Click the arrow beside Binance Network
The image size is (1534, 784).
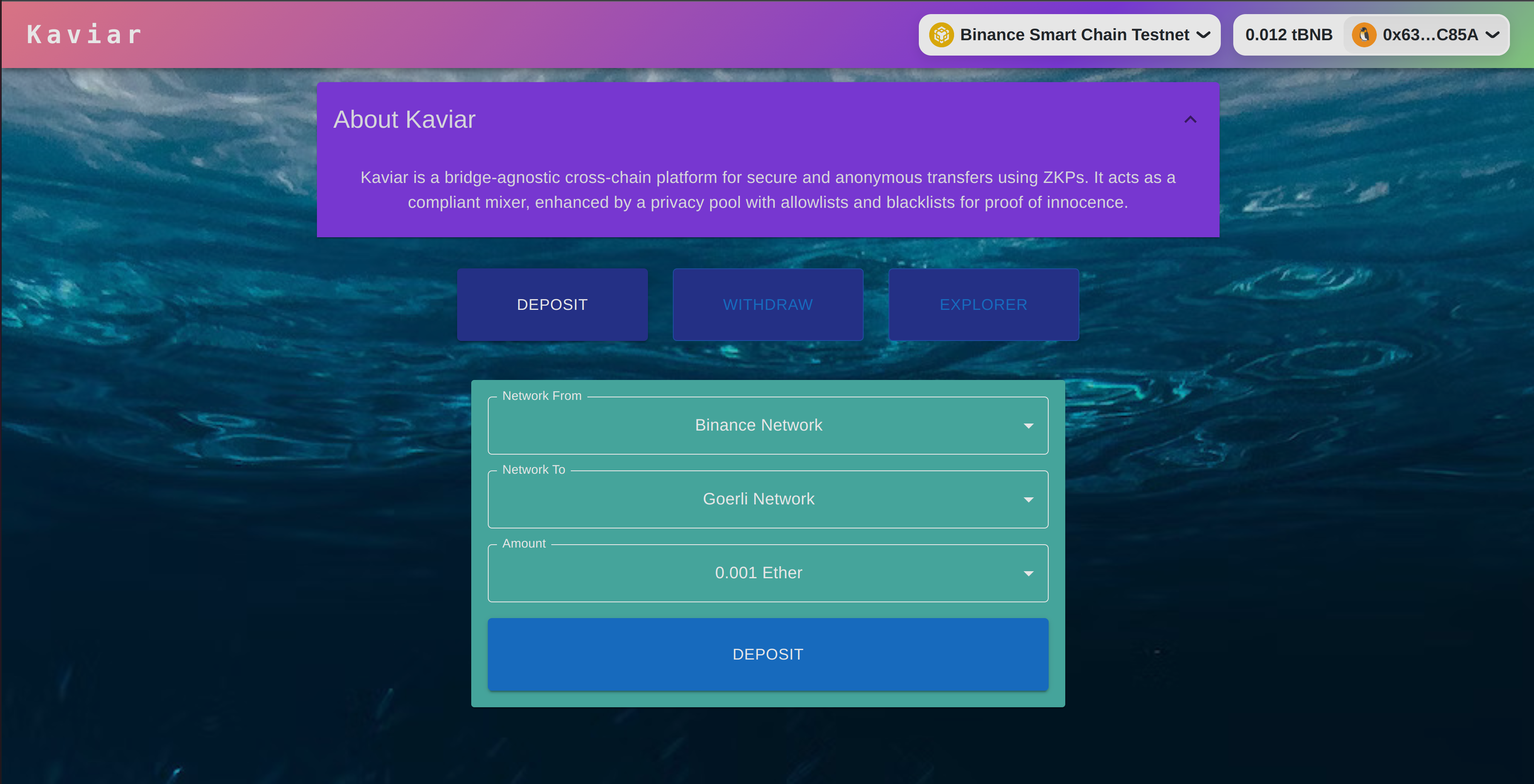click(1028, 426)
